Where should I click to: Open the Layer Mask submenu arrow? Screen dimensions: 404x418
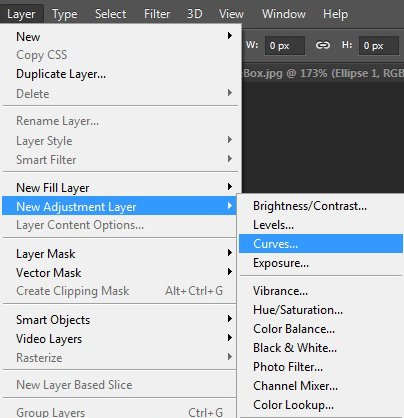pos(230,253)
